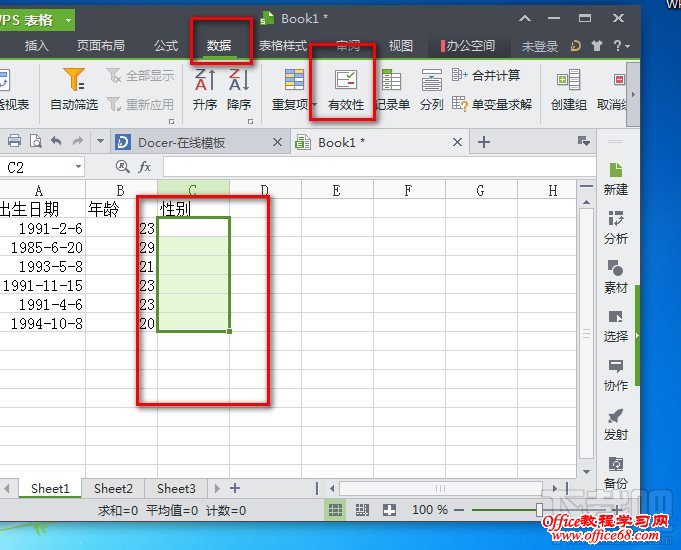Click the full screen view icon

pos(389,510)
